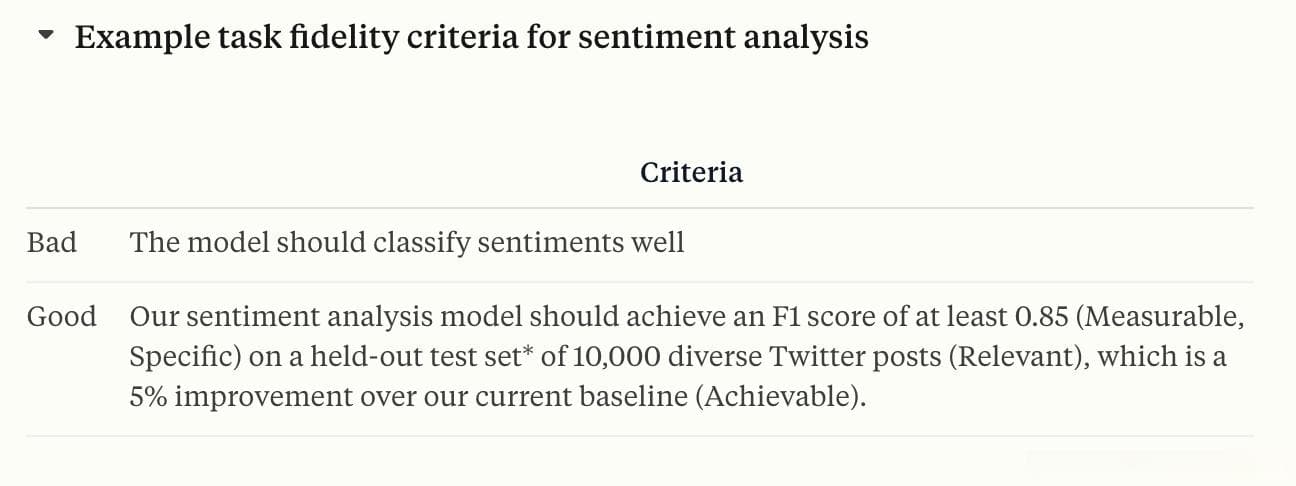Viewport: 1296px width, 486px height.
Task: Select the "Bad" row label
Action: (52, 242)
